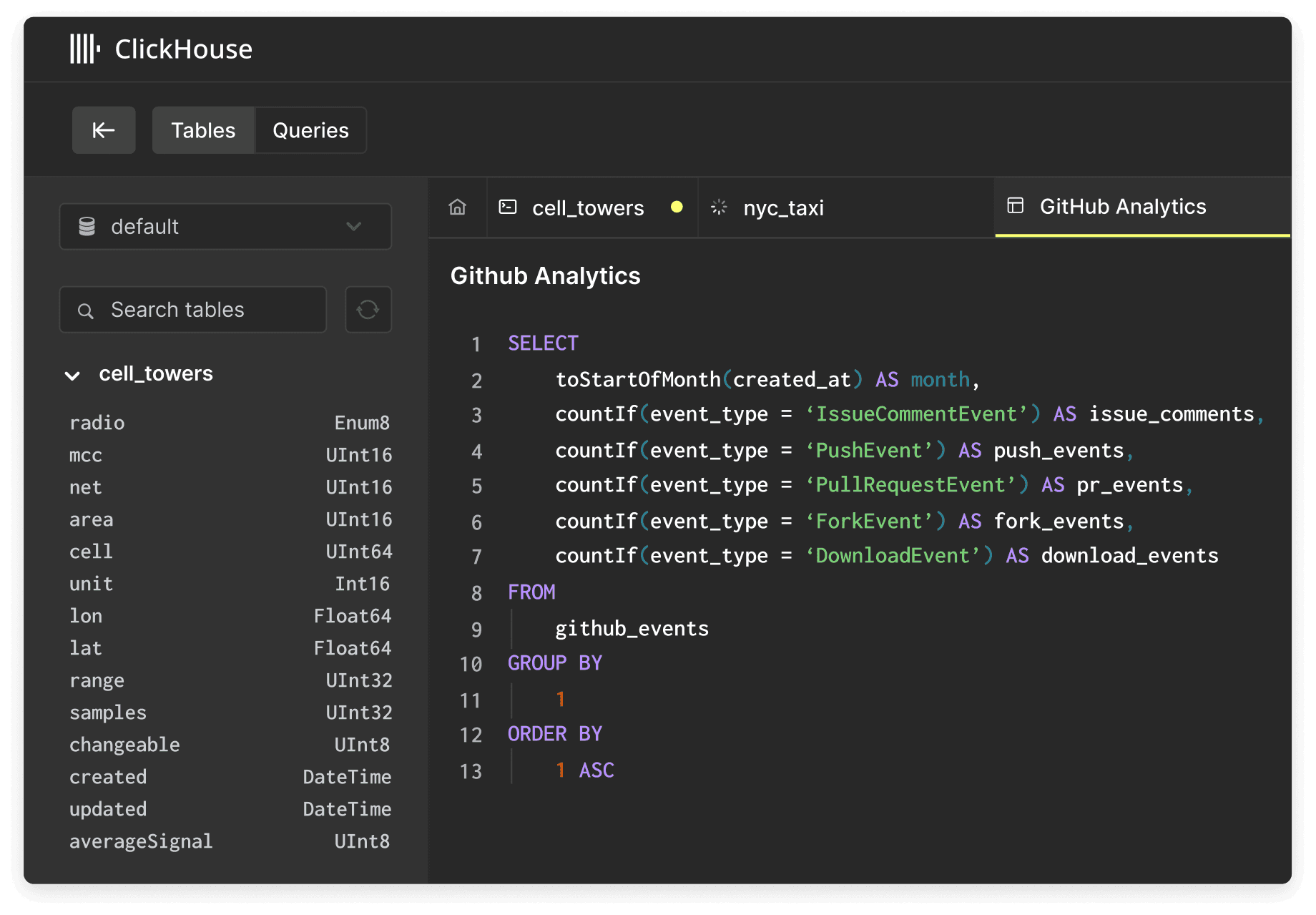The image size is (1316, 915).
Task: Open the database selector chevron
Action: point(353,227)
